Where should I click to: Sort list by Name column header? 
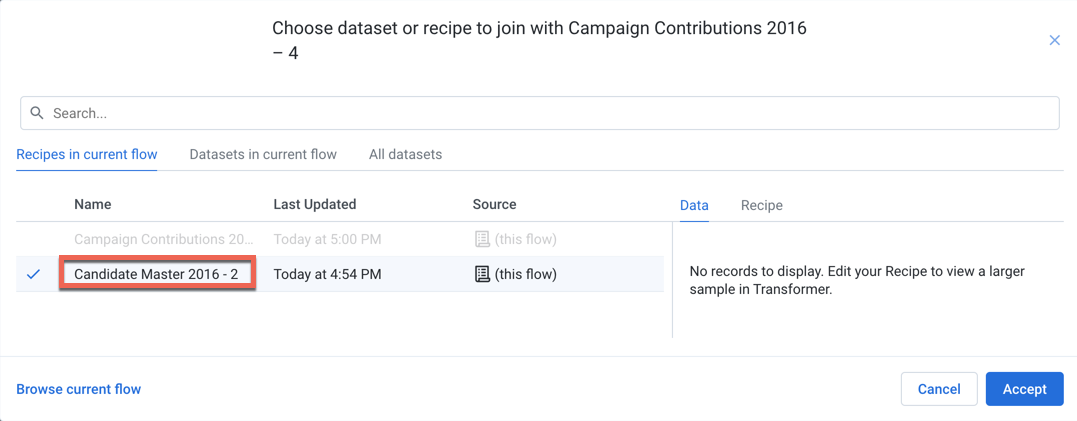pos(93,204)
